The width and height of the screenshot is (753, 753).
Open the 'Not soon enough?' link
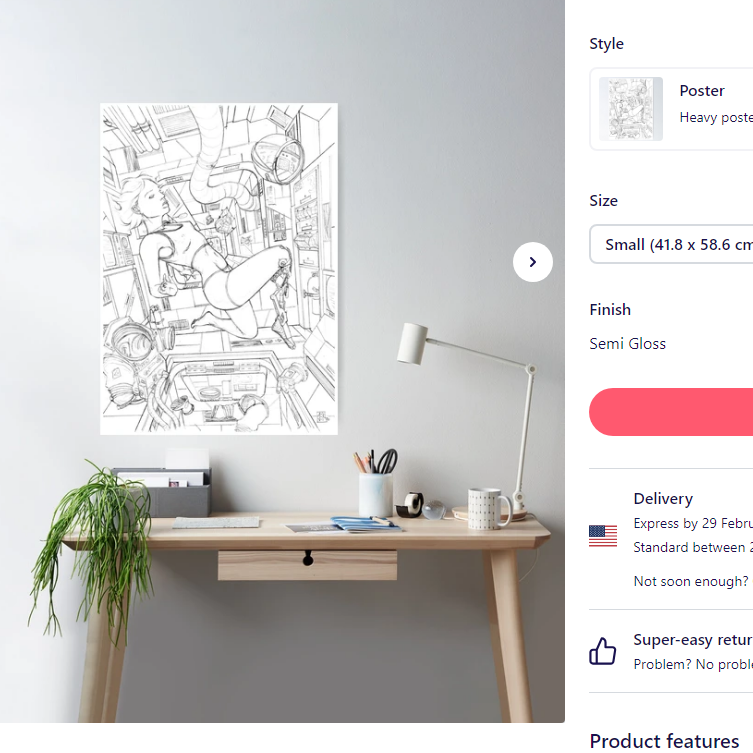[x=691, y=581]
